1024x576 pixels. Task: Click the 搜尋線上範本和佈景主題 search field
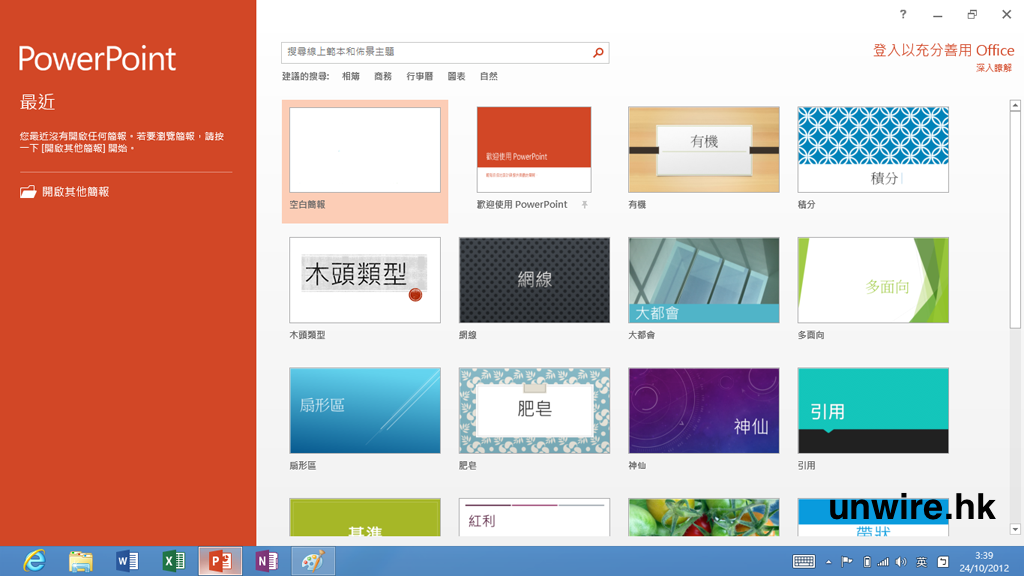(435, 52)
